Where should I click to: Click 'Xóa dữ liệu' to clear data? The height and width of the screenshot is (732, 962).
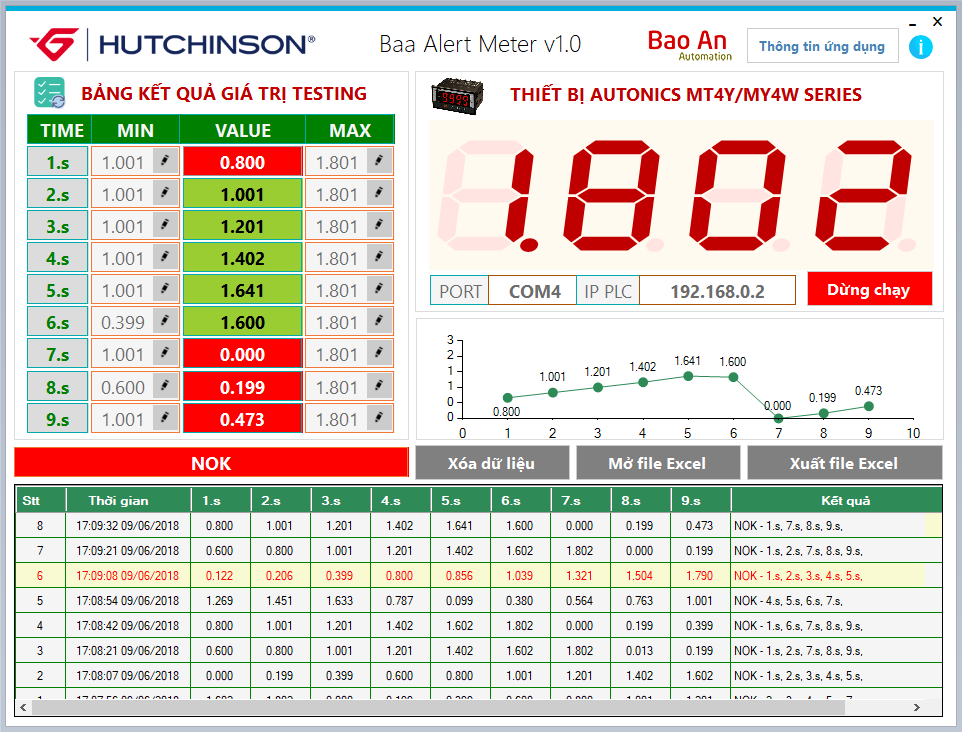(491, 463)
